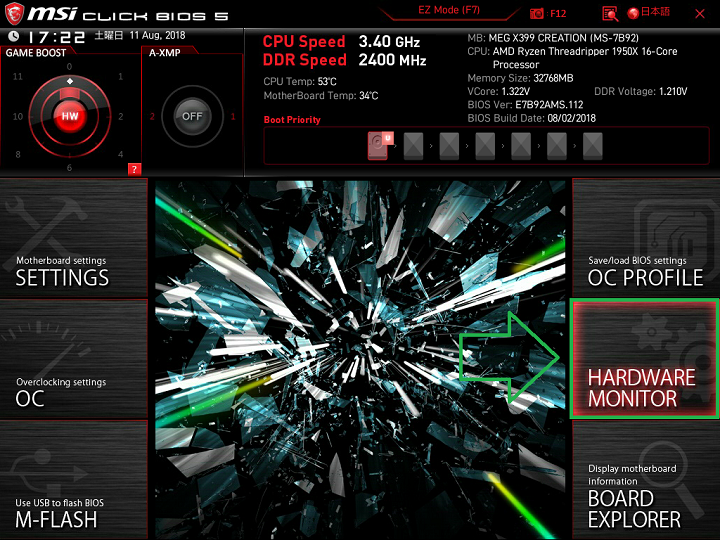Screen dimensions: 720x540
Task: Select A-XMP profile 2
Action: tap(152, 116)
